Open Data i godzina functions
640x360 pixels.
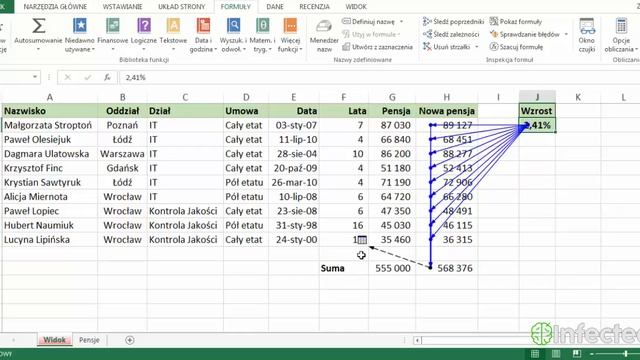203,36
